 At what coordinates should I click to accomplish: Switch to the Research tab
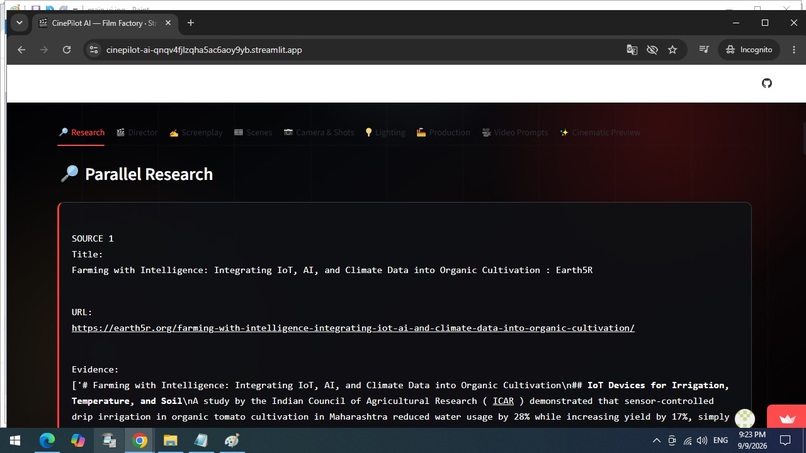[81, 133]
